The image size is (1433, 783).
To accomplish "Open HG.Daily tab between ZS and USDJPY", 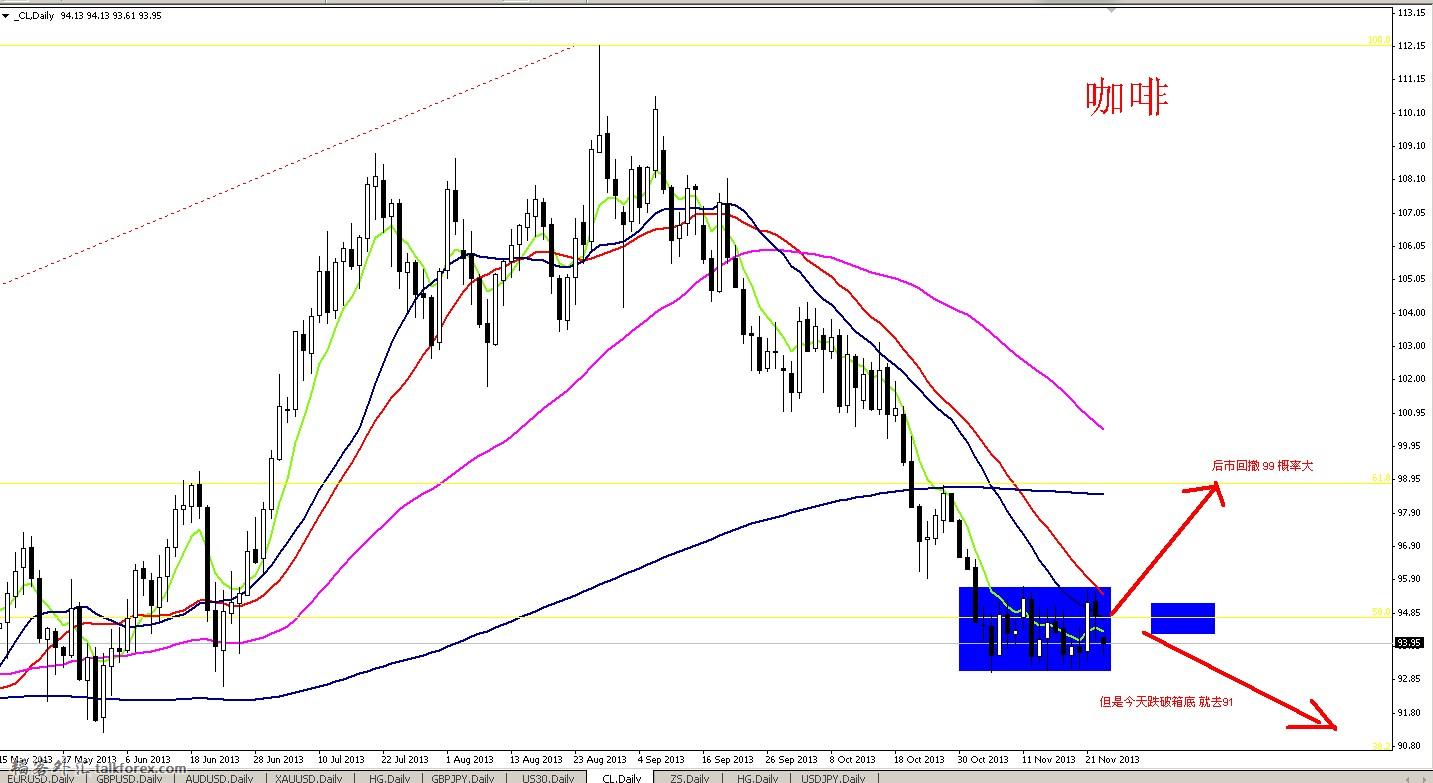I will (x=756, y=778).
